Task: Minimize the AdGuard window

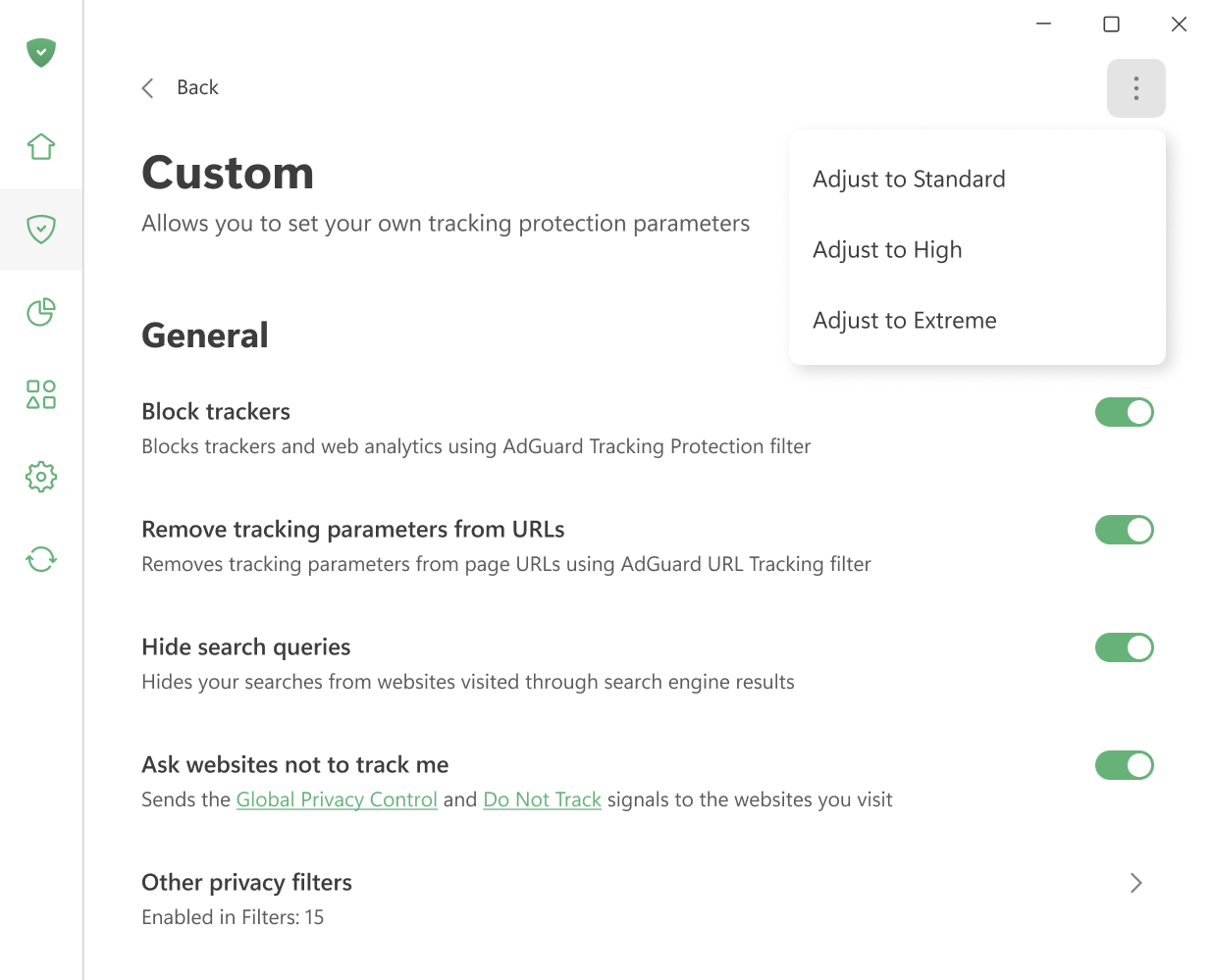Action: pyautogui.click(x=1043, y=24)
